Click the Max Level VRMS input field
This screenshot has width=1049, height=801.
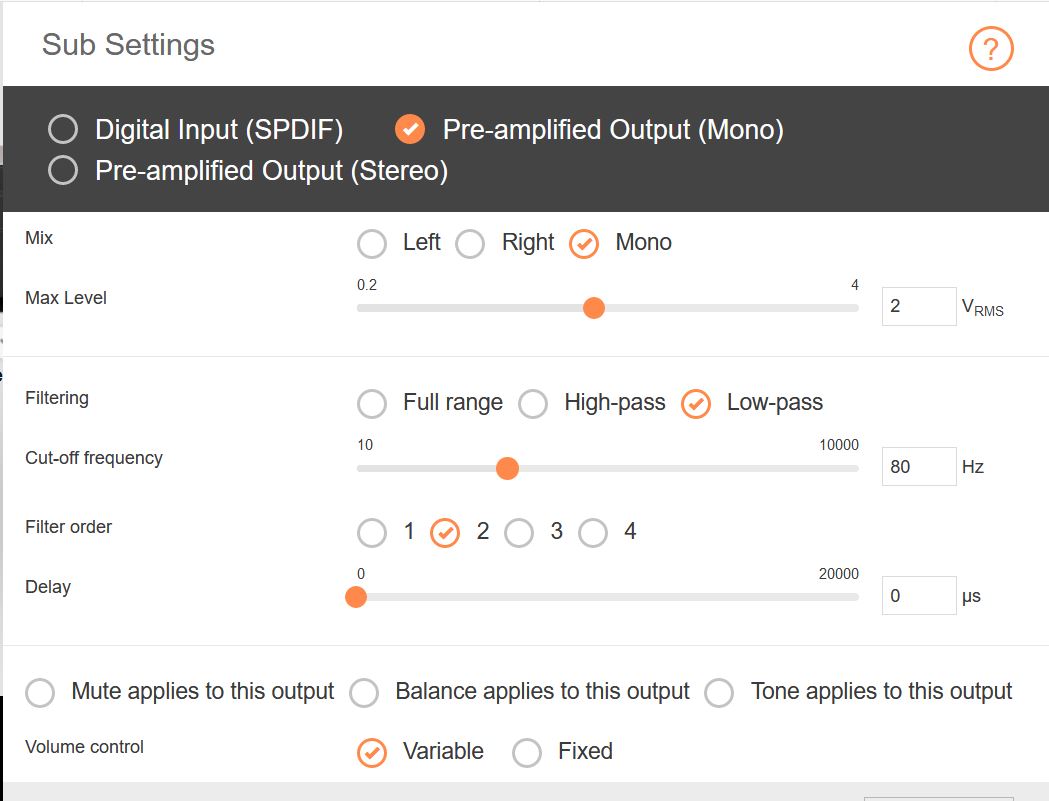point(919,306)
